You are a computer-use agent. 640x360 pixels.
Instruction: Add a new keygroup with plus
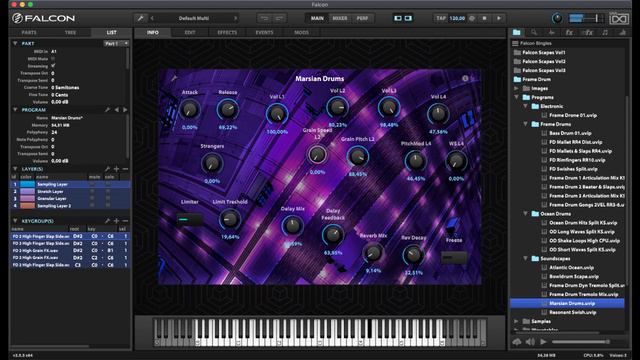[117, 221]
